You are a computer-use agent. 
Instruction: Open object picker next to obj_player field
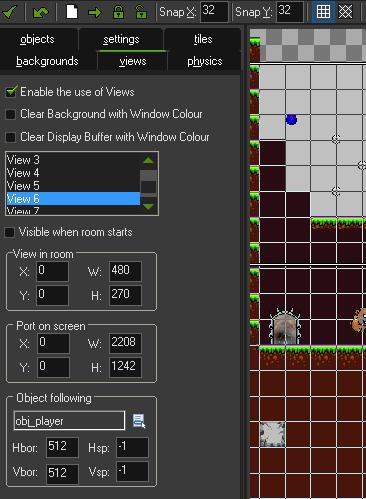(x=139, y=421)
